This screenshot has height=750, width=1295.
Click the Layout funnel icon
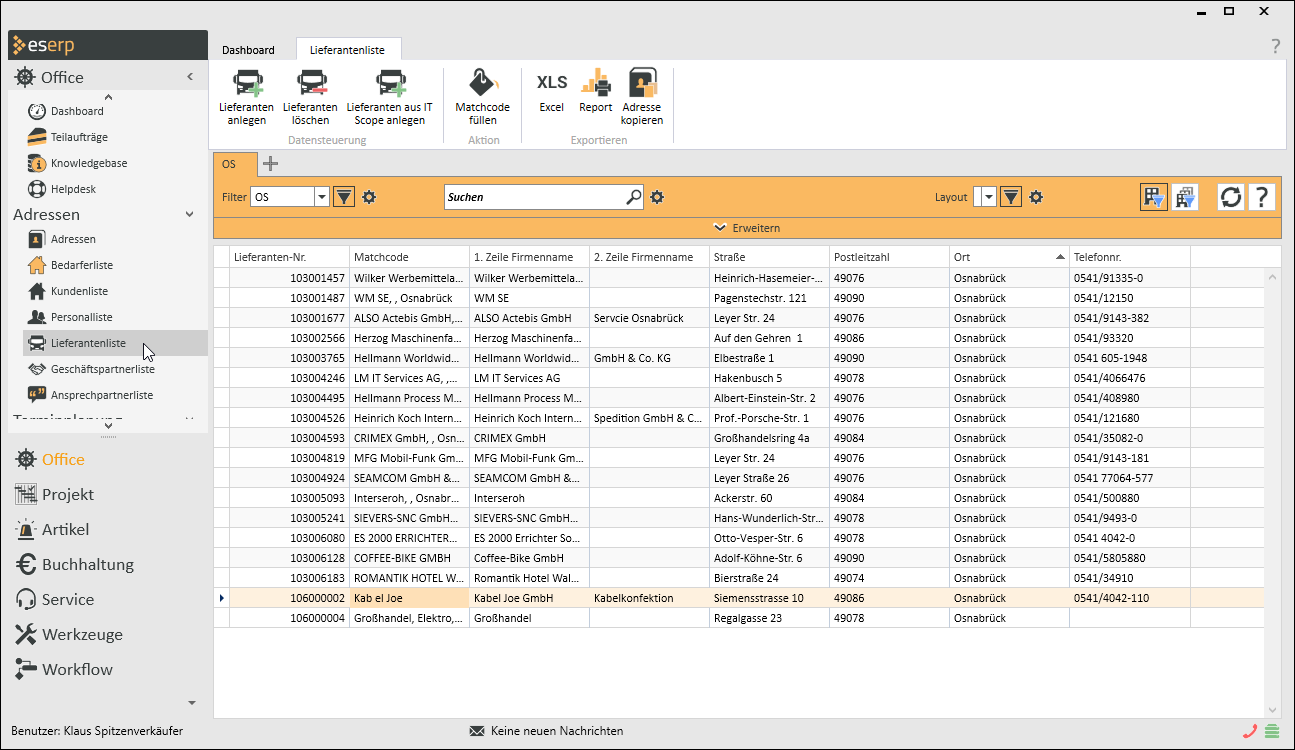coord(1011,197)
